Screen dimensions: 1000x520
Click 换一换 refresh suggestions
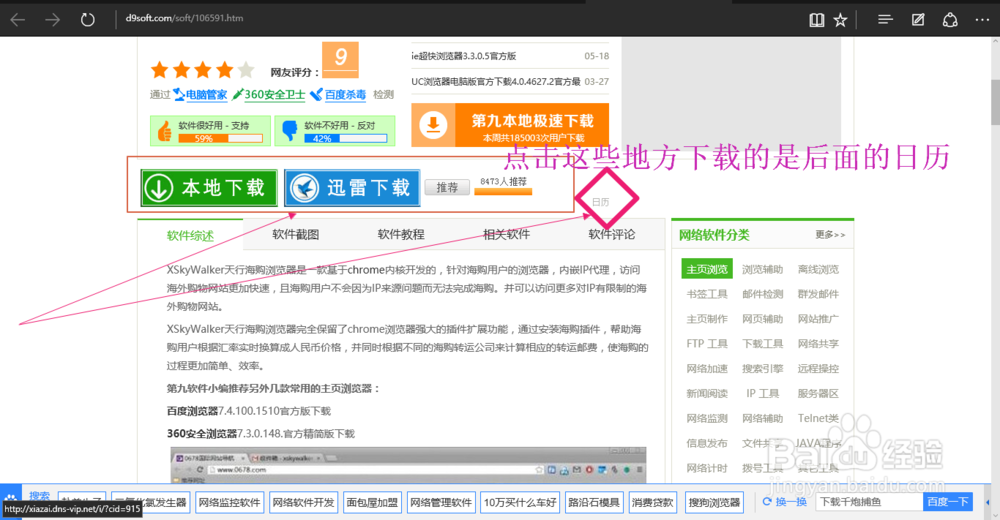(x=785, y=502)
